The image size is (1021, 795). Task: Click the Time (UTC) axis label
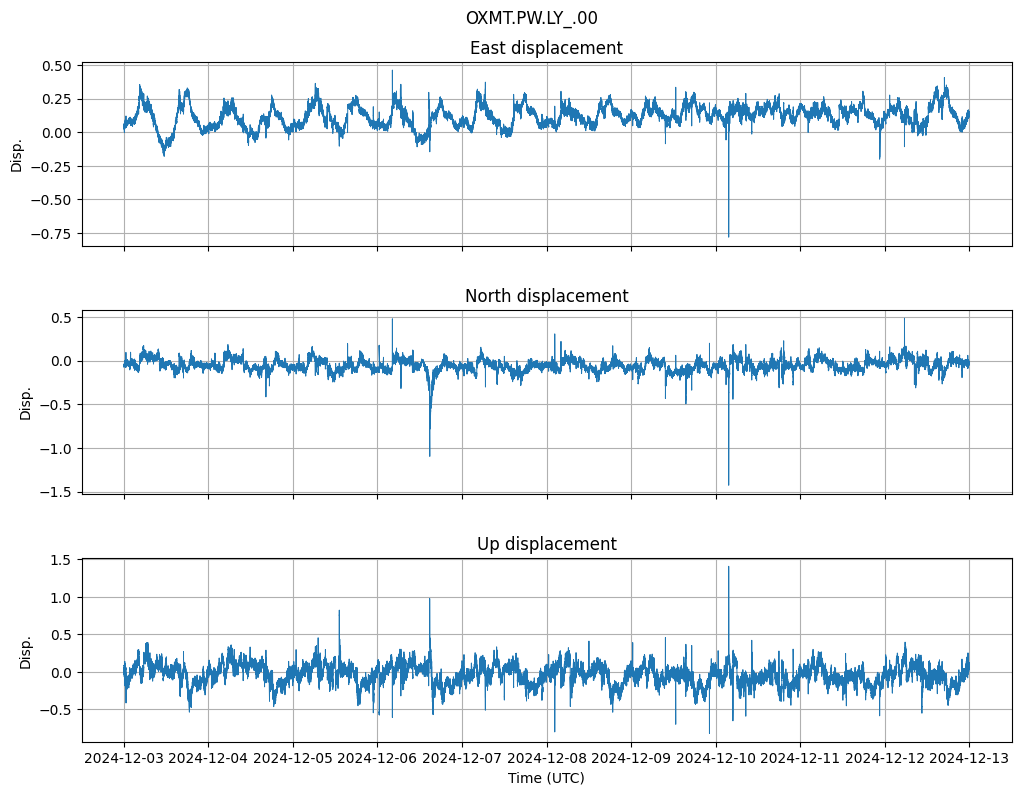click(546, 777)
